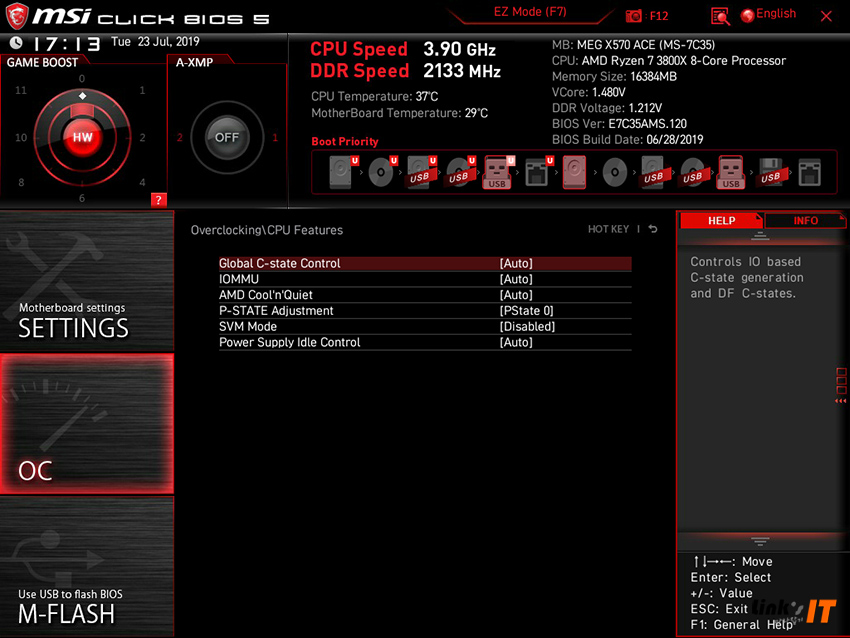Screen dimensions: 850x638
Task: Open the M-FLASH BIOS flashing section
Action: pos(87,567)
